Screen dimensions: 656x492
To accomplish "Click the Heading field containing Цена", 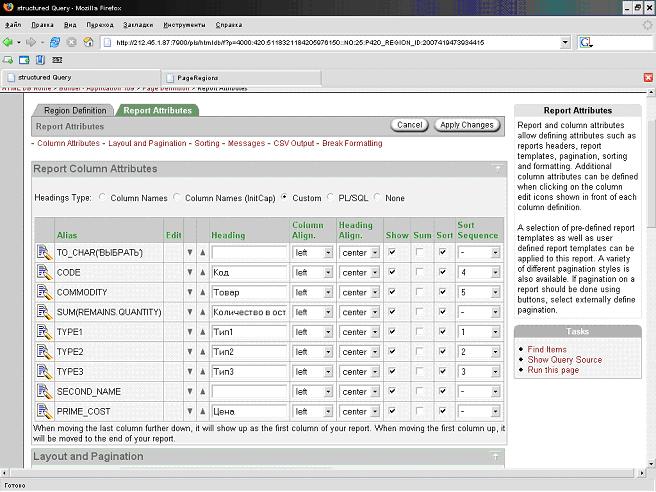I will tap(249, 412).
